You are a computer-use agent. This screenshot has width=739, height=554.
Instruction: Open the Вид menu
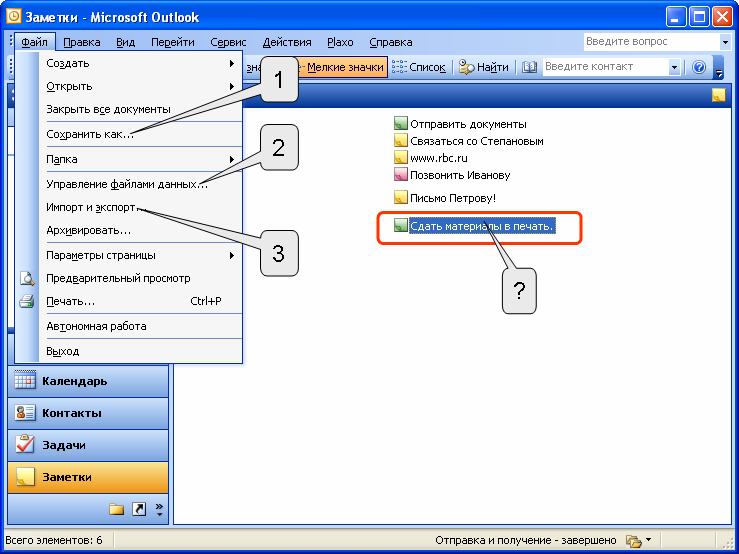[x=125, y=42]
